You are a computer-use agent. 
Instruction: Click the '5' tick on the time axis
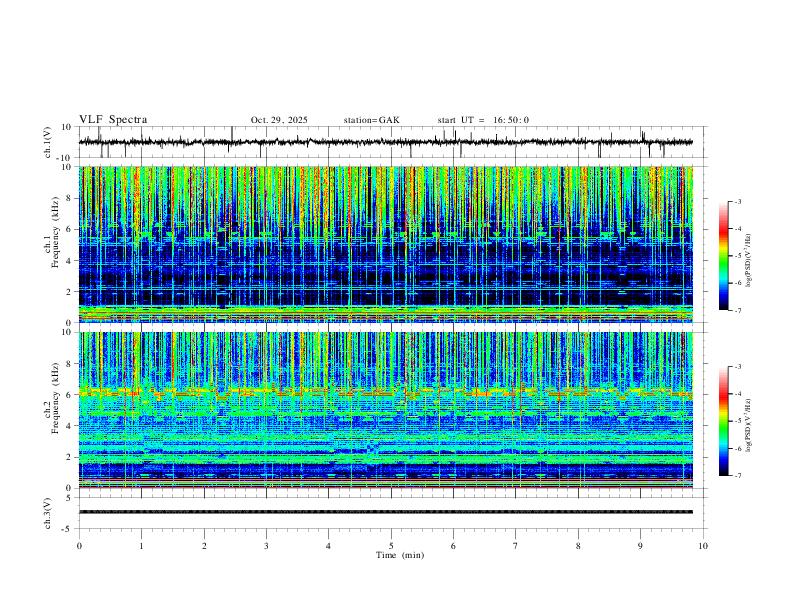click(x=391, y=546)
